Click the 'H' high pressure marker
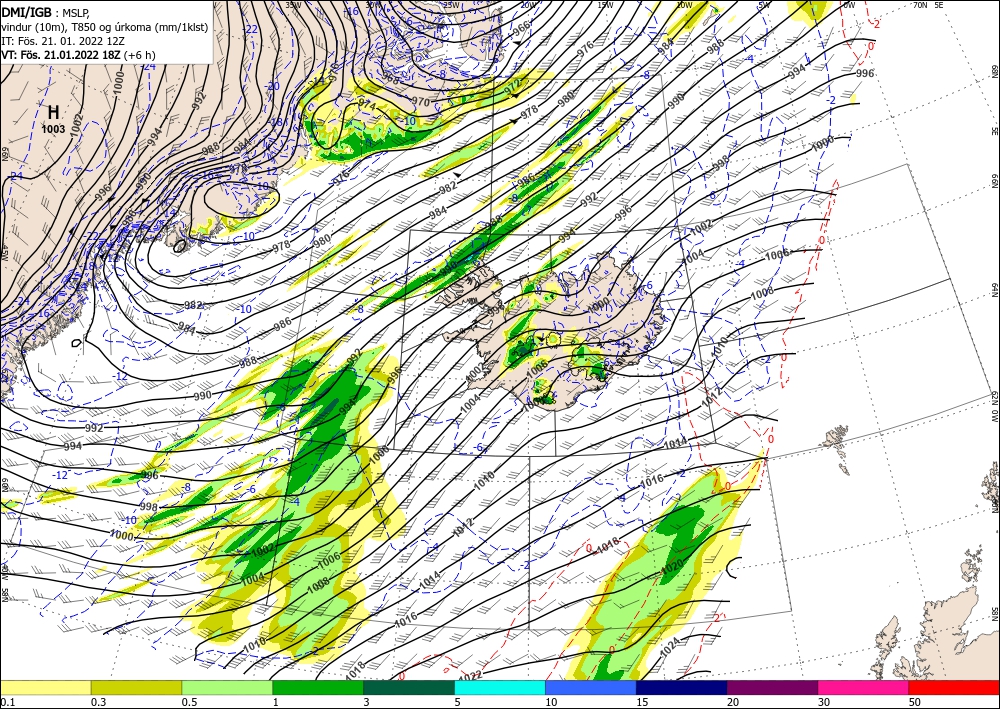 pyautogui.click(x=54, y=113)
